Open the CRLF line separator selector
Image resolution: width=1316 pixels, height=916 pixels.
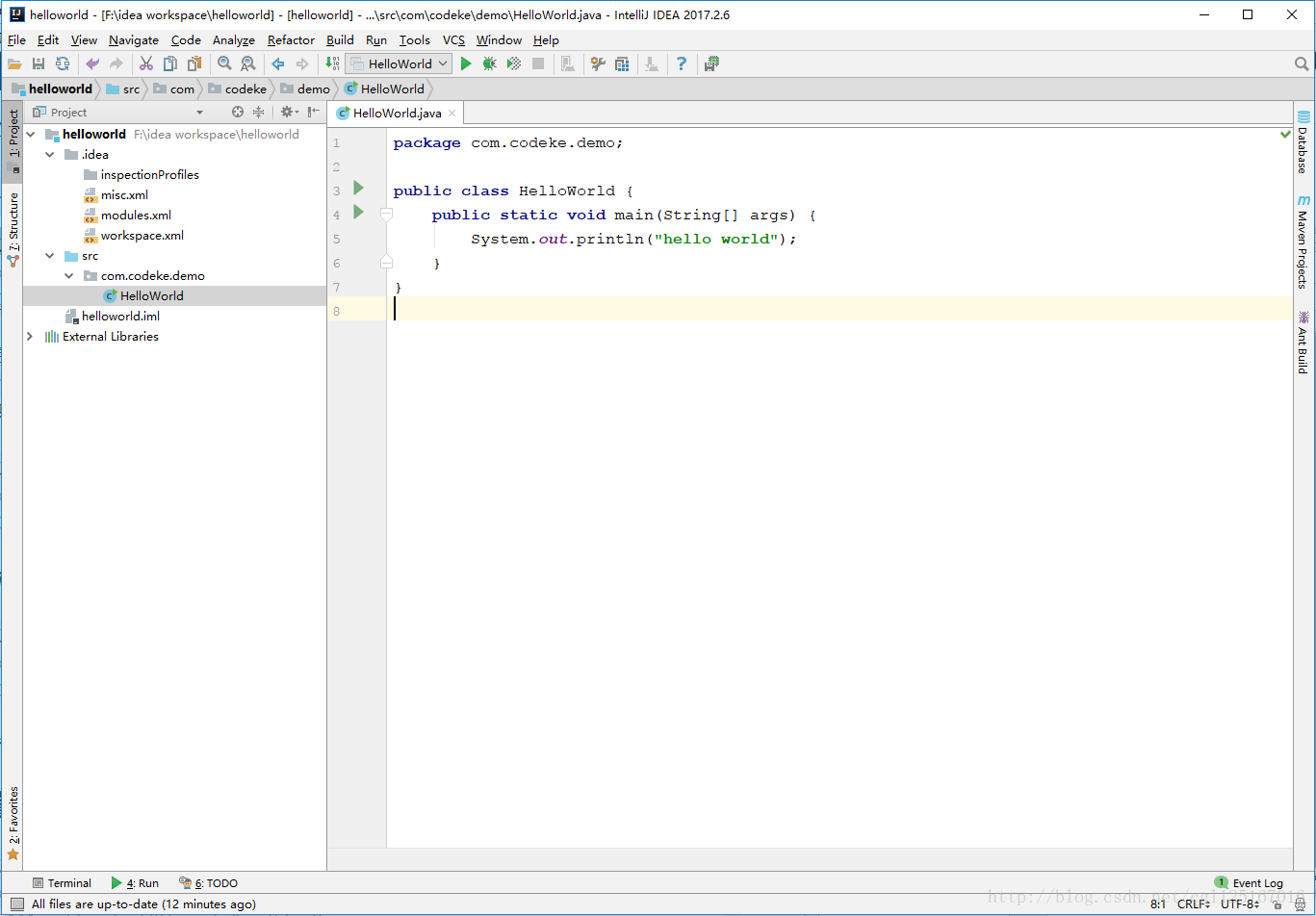(1194, 904)
